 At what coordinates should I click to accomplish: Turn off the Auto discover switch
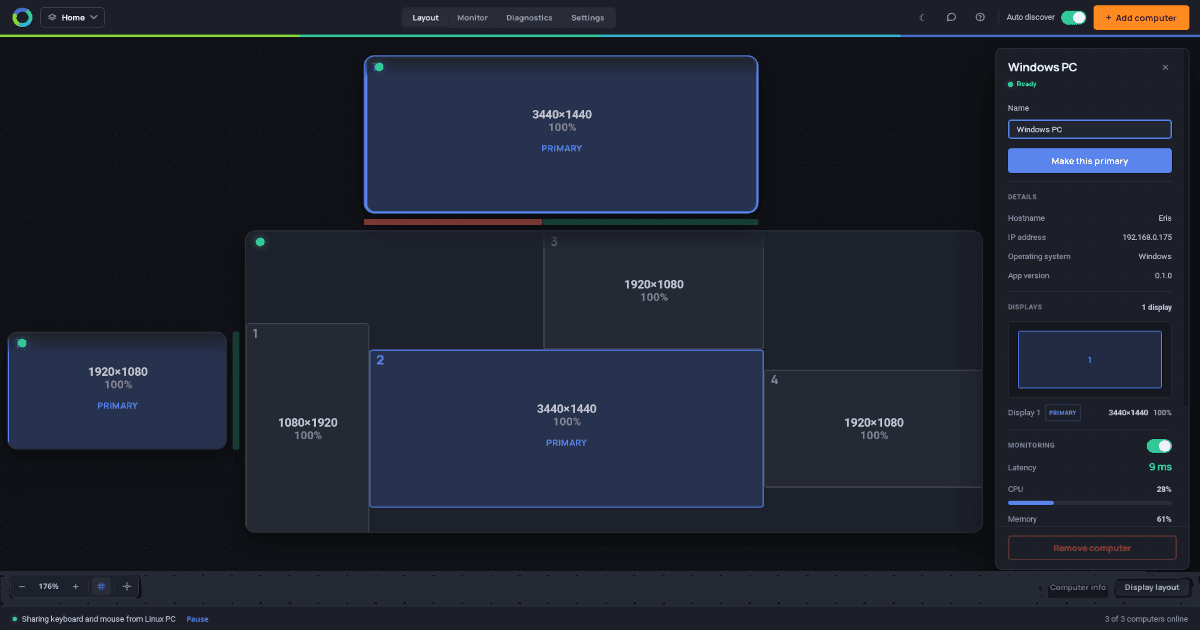pyautogui.click(x=1073, y=17)
